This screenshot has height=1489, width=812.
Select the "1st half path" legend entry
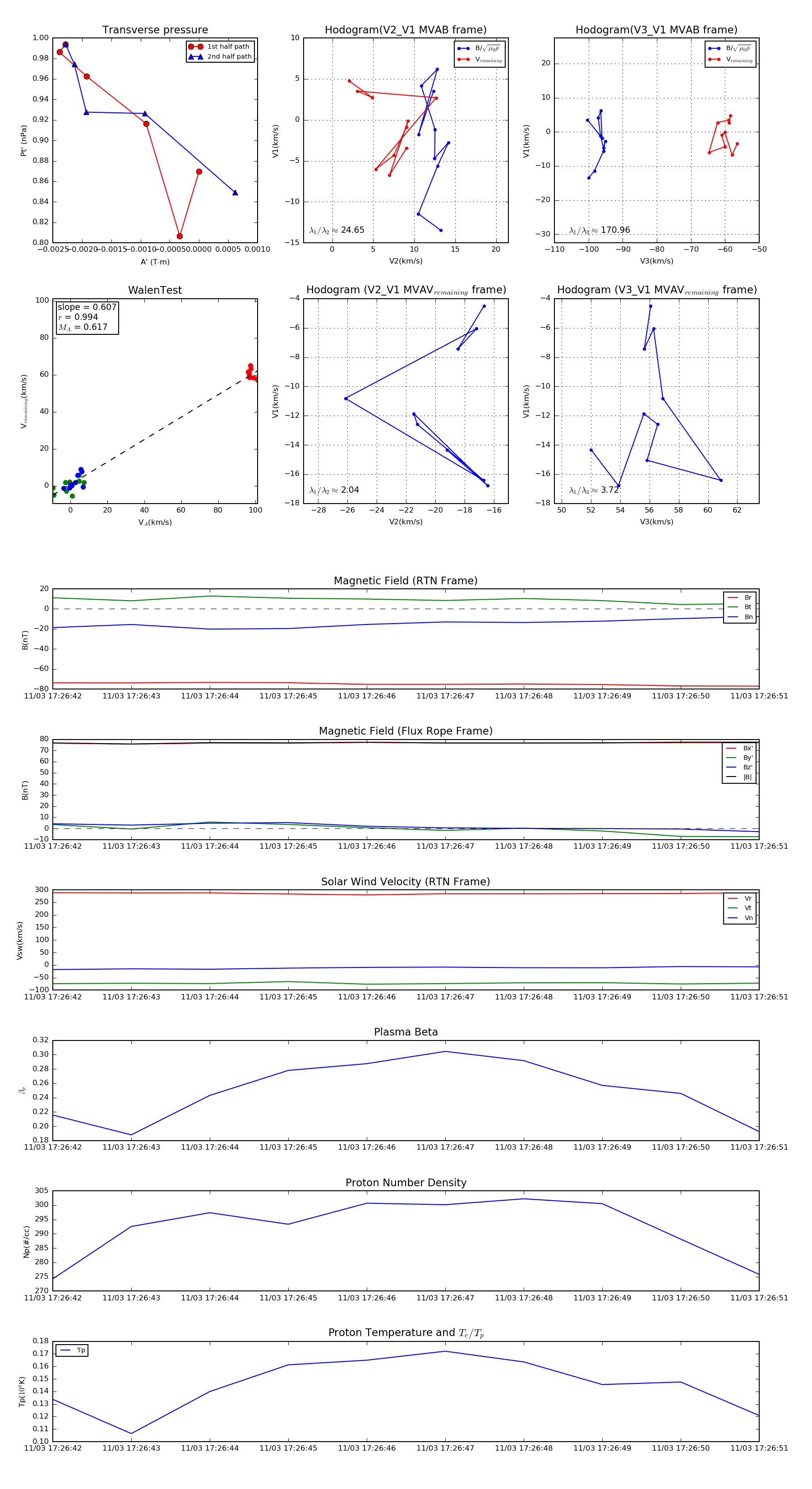[x=220, y=47]
